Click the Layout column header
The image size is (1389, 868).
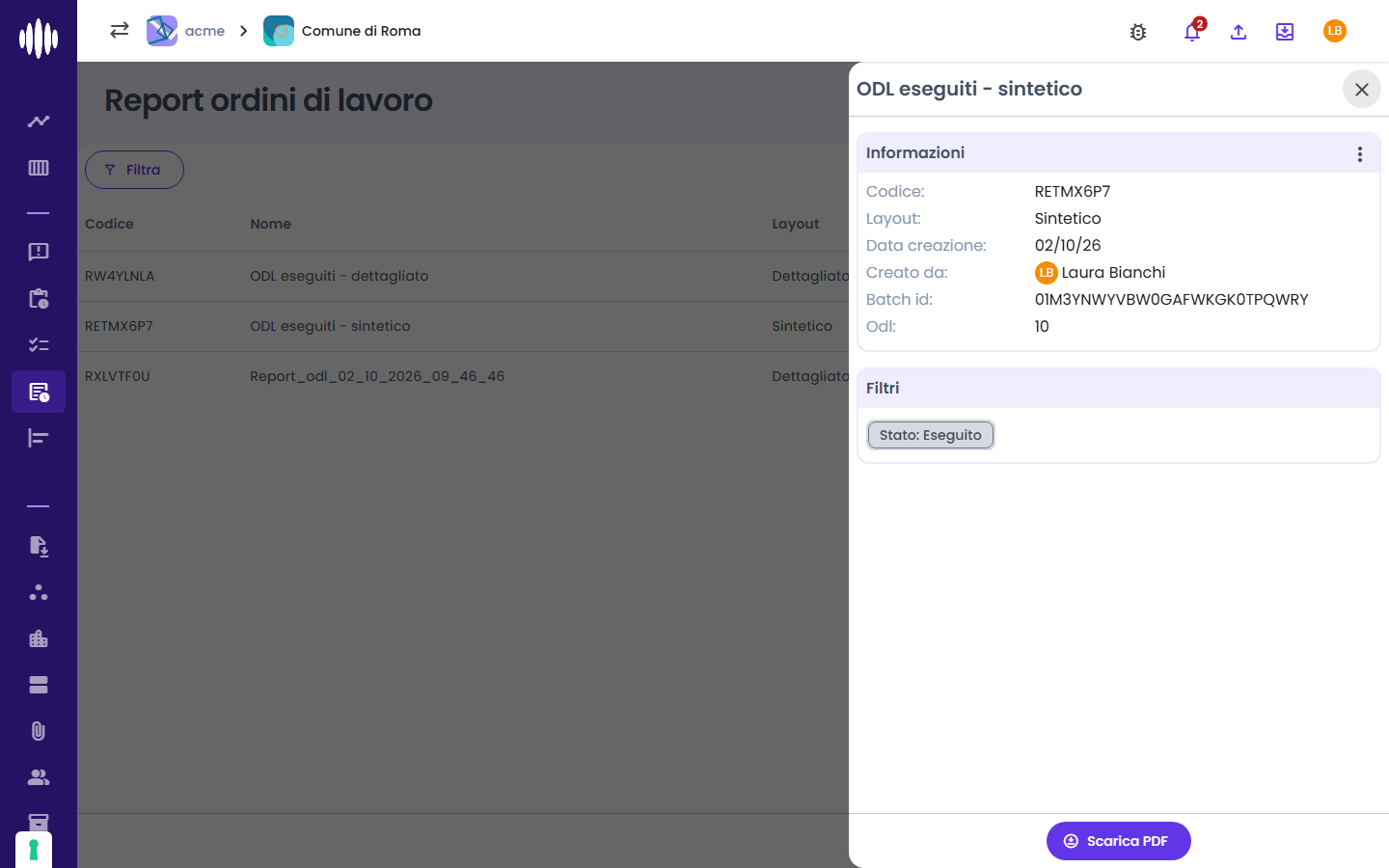tap(796, 224)
